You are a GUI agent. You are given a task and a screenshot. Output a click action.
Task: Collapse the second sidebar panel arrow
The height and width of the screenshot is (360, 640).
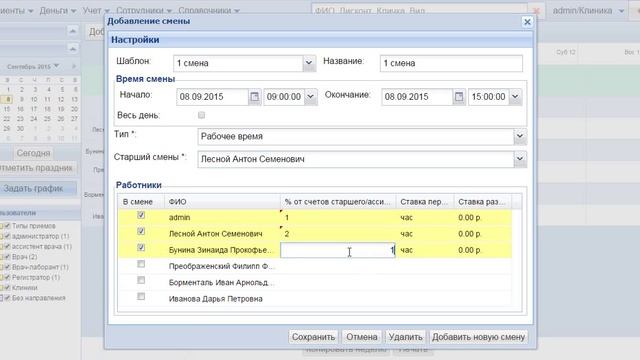tap(72, 49)
